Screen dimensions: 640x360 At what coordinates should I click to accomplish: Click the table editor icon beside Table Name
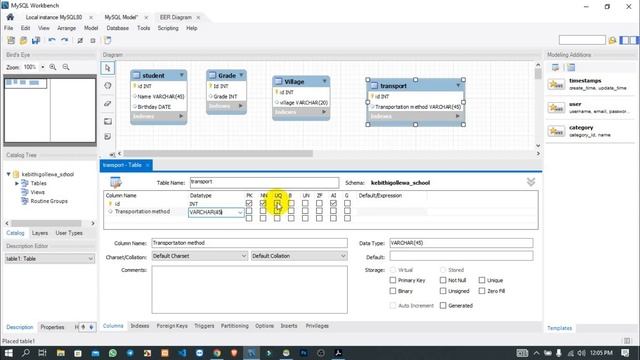[x=116, y=182]
